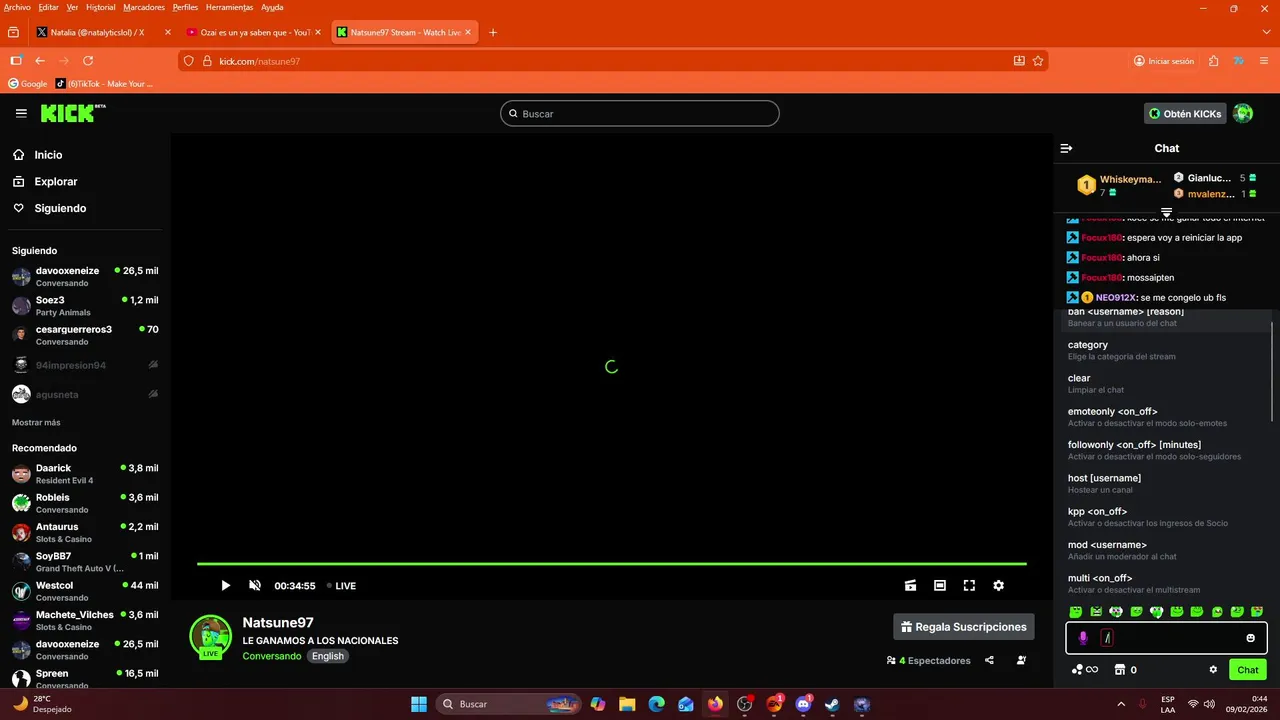Select the mod <username> command
The height and width of the screenshot is (720, 1280).
[x=1164, y=550]
